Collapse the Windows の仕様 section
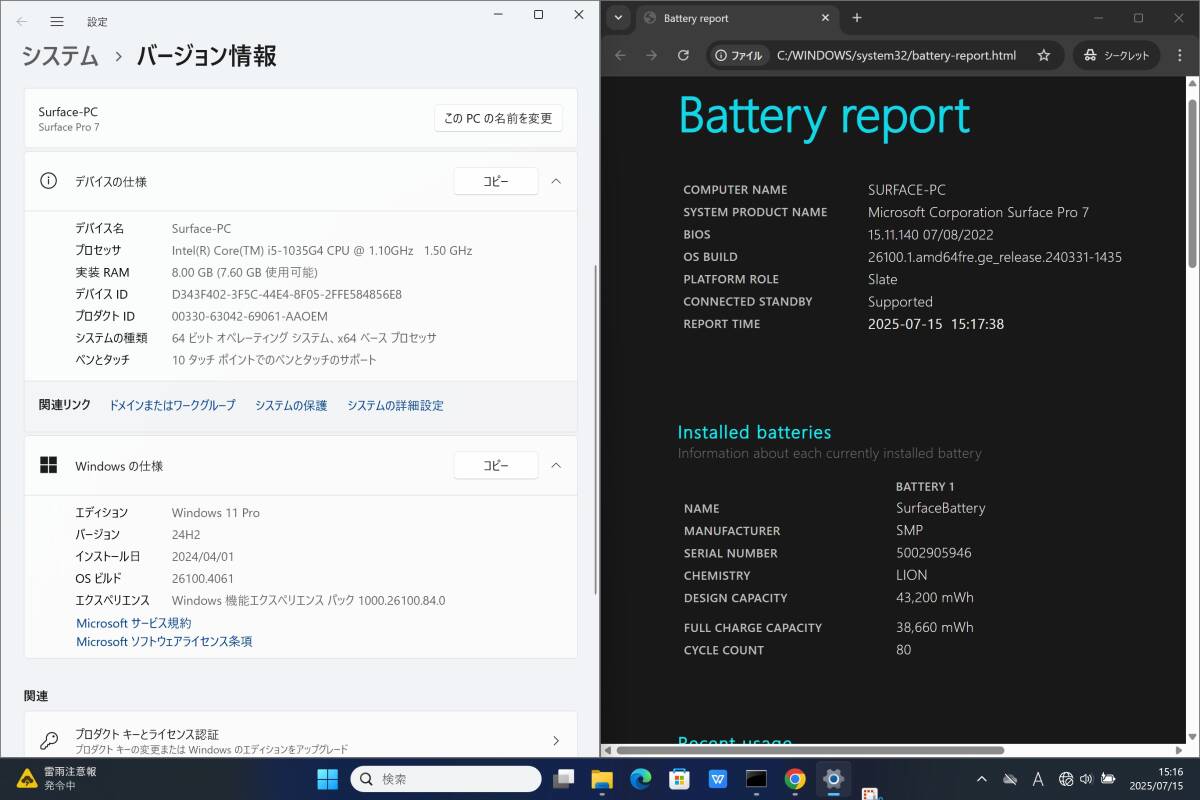1200x800 pixels. [x=557, y=465]
